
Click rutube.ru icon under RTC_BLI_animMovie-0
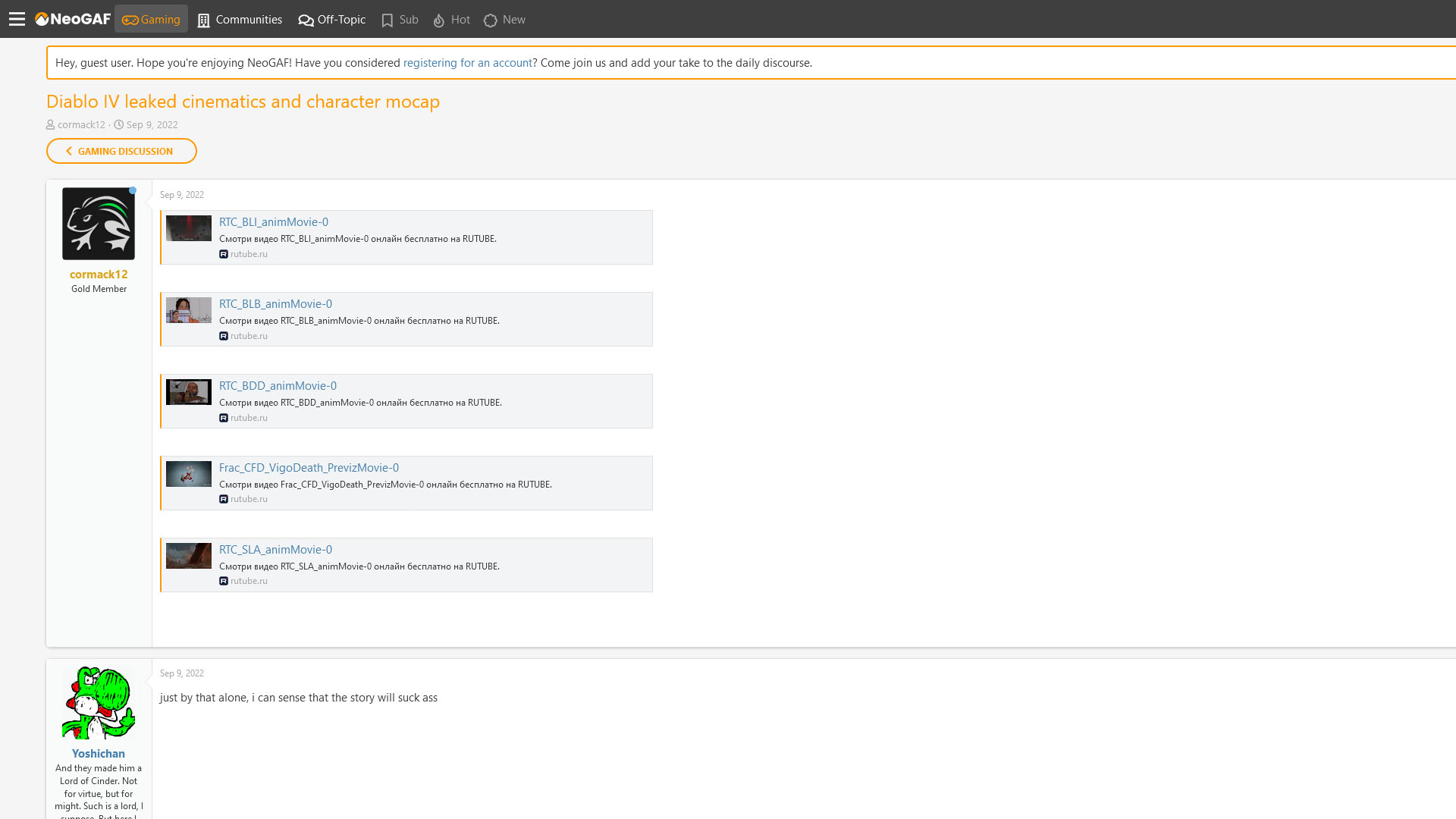click(224, 254)
